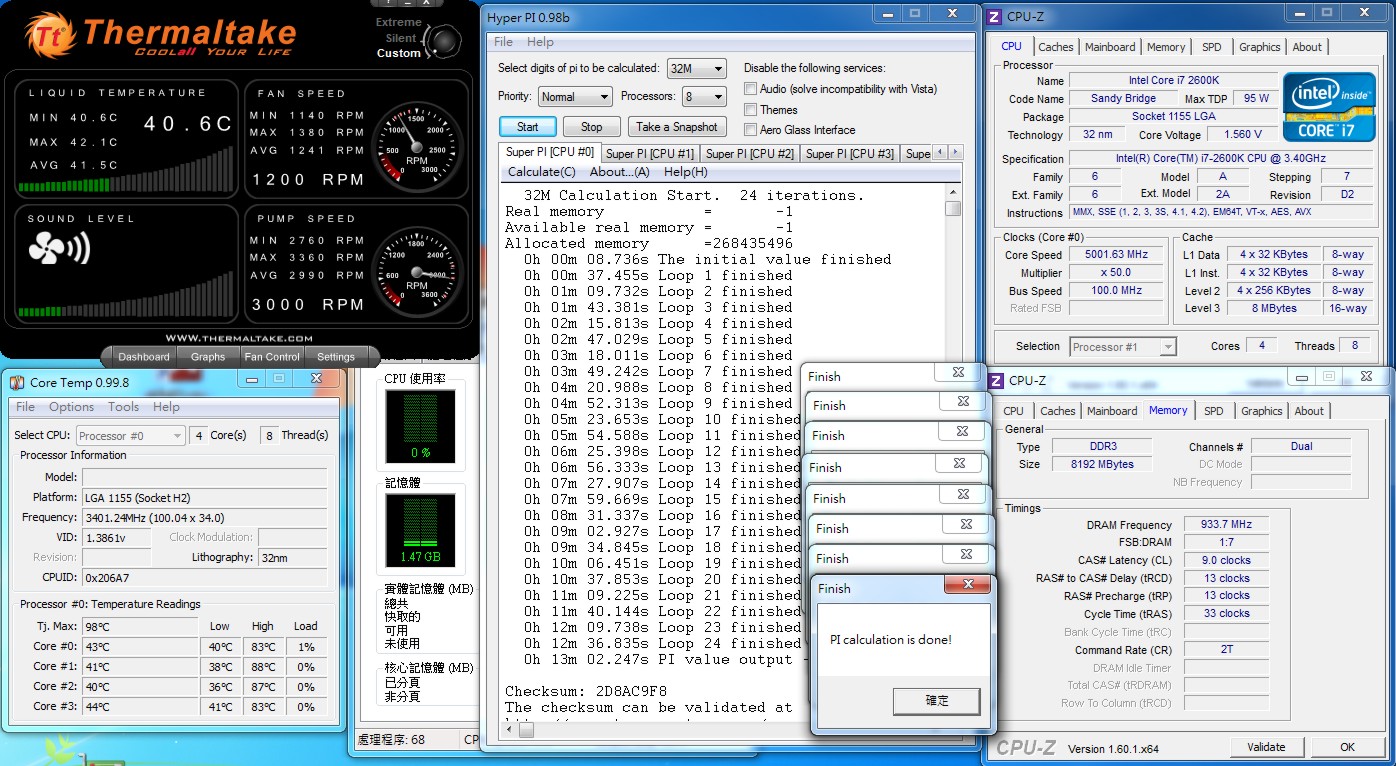Open the Priority dropdown set to Normal
Image resolution: width=1396 pixels, height=766 pixels.
point(575,96)
